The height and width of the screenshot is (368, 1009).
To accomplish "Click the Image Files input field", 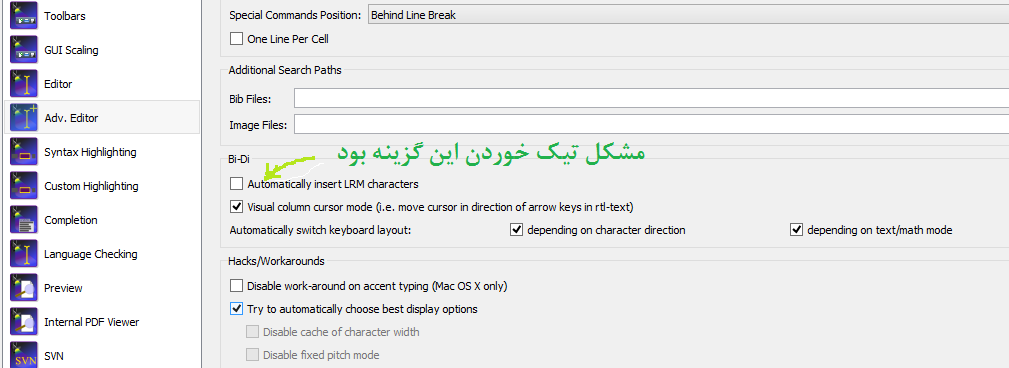I will [651, 124].
